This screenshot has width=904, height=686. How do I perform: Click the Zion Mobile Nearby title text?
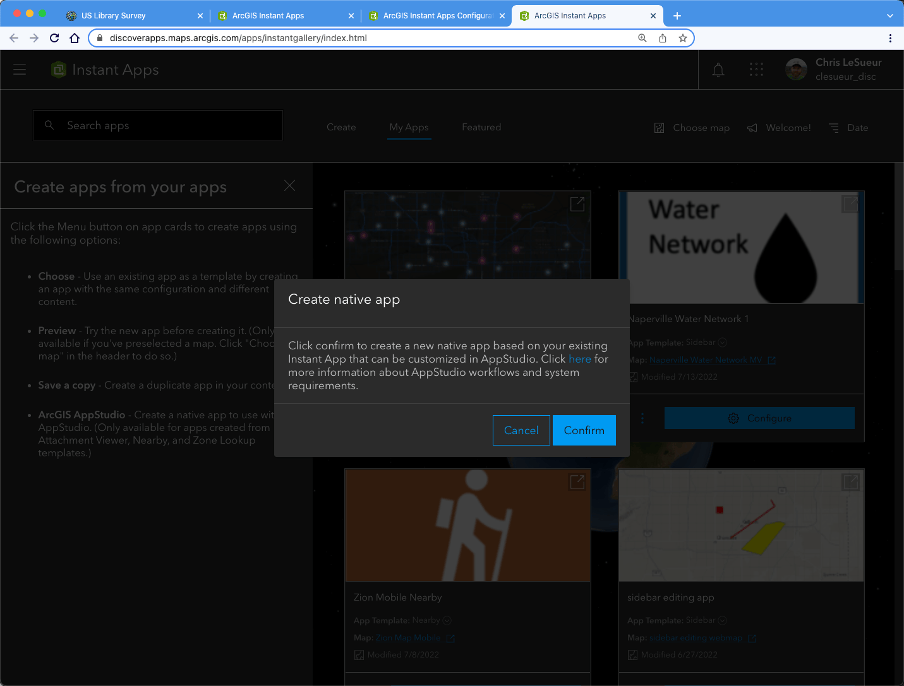(398, 597)
